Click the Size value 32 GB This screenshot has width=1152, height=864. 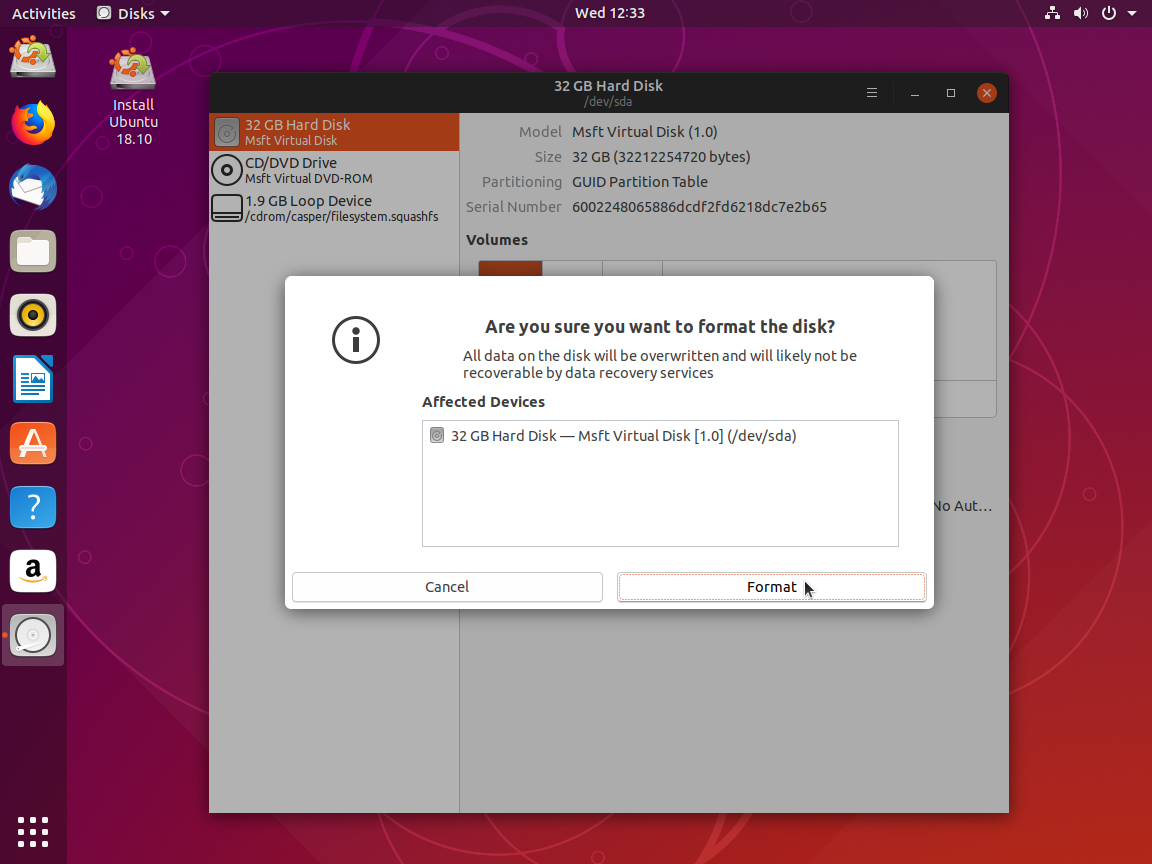point(661,157)
